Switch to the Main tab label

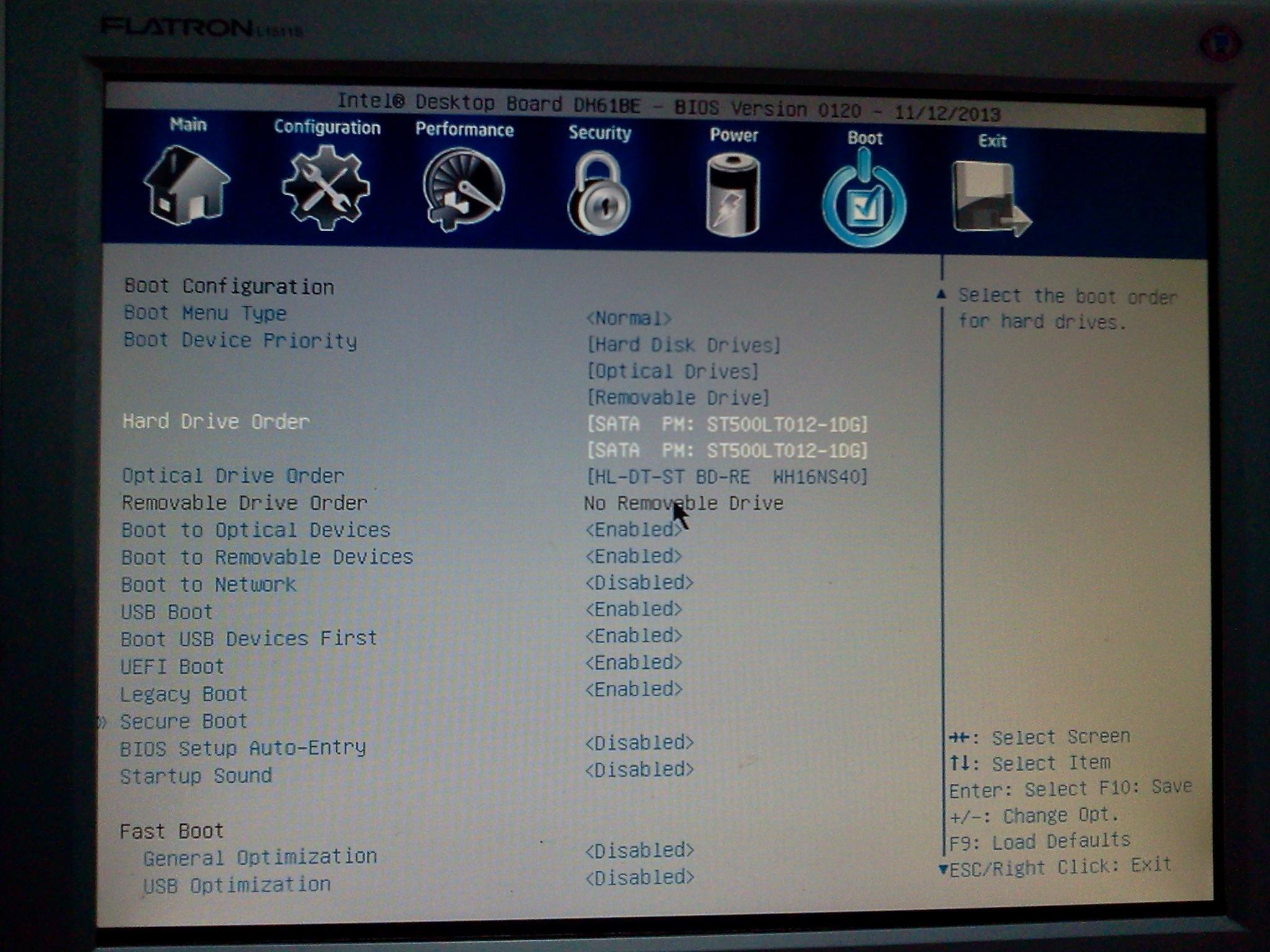pyautogui.click(x=188, y=125)
